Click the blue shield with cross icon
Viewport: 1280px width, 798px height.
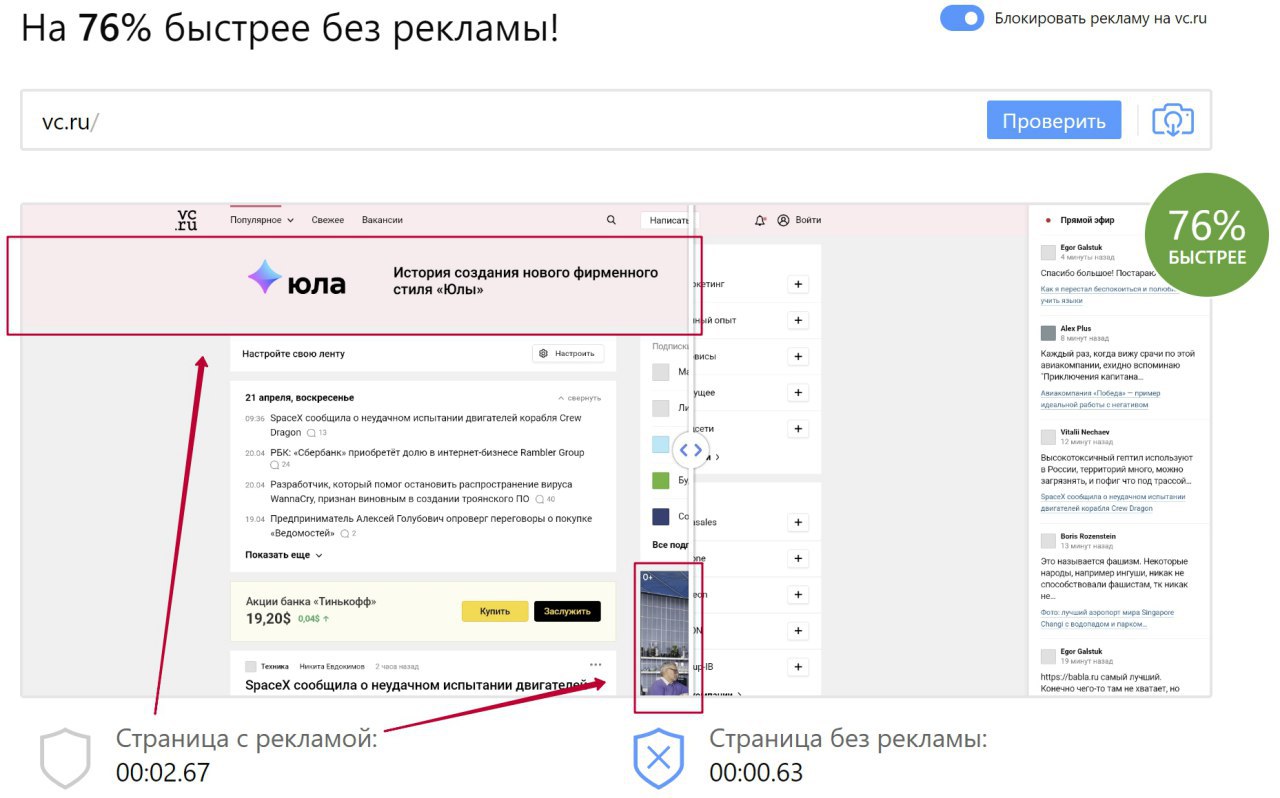659,758
